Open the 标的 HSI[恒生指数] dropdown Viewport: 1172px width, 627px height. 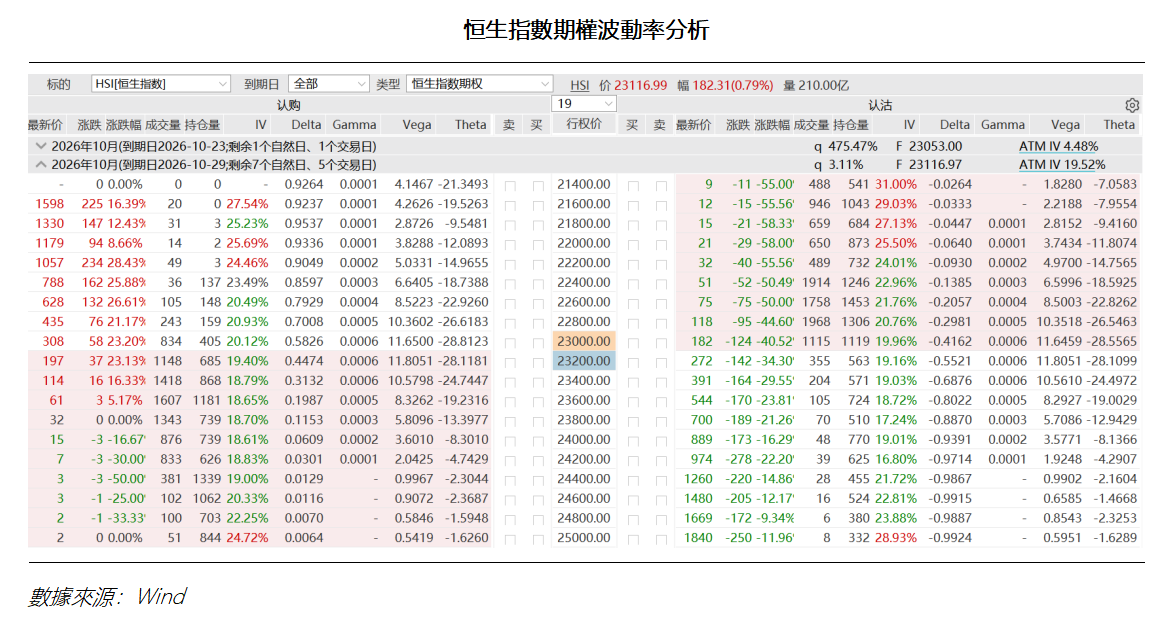click(x=161, y=84)
